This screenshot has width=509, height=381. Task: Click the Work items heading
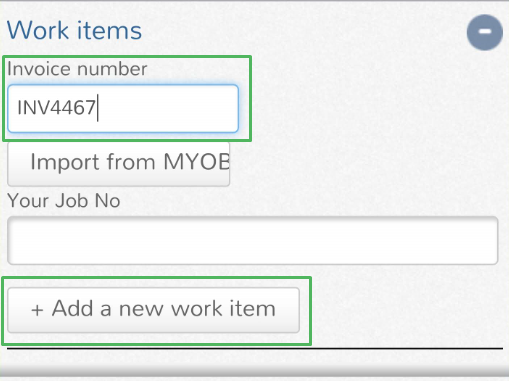click(x=74, y=30)
